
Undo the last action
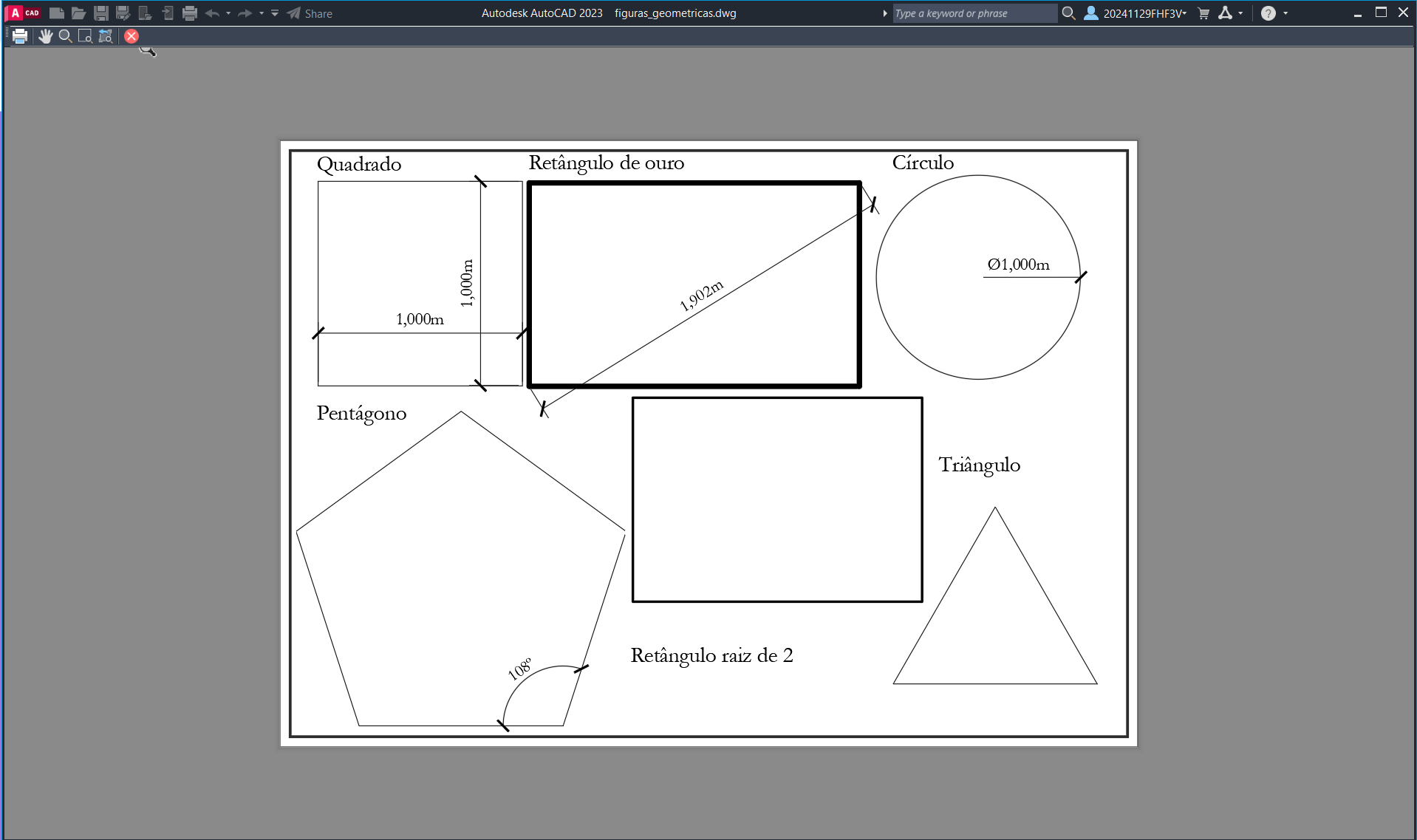click(x=212, y=13)
